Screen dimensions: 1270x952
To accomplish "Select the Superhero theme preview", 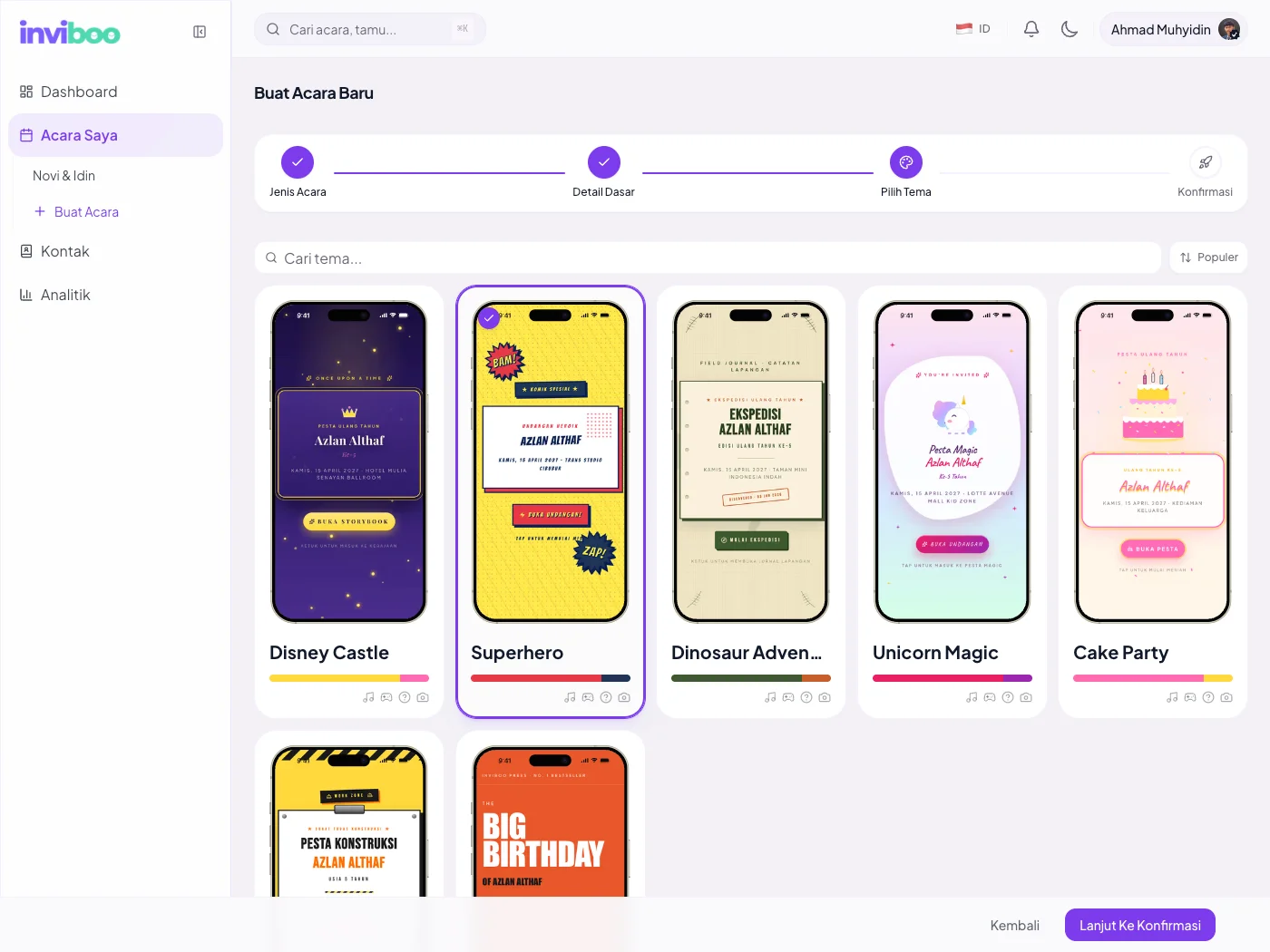I will (x=551, y=461).
